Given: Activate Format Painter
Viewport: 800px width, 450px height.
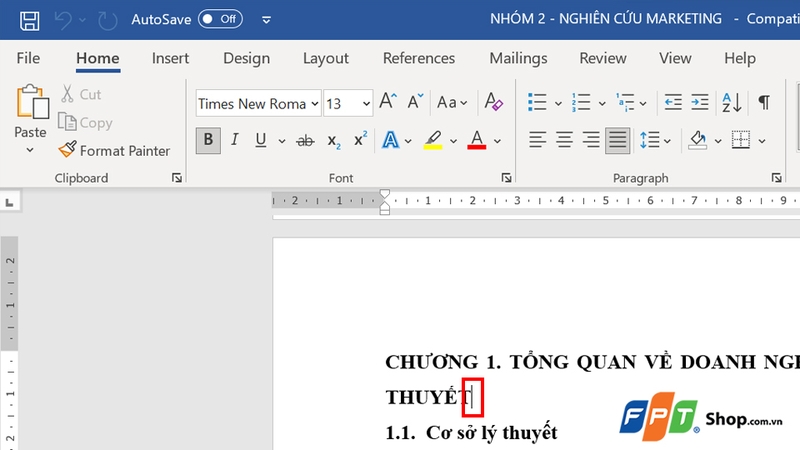Looking at the screenshot, I should tap(114, 151).
